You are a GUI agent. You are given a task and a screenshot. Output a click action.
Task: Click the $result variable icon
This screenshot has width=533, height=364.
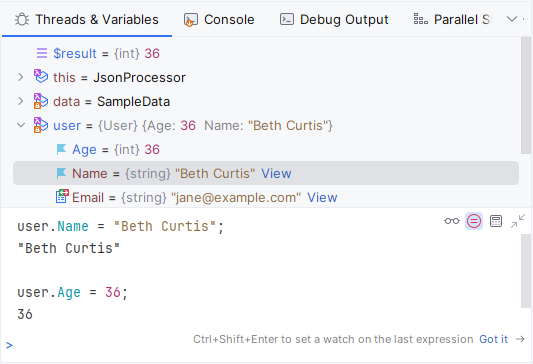pyautogui.click(x=42, y=53)
